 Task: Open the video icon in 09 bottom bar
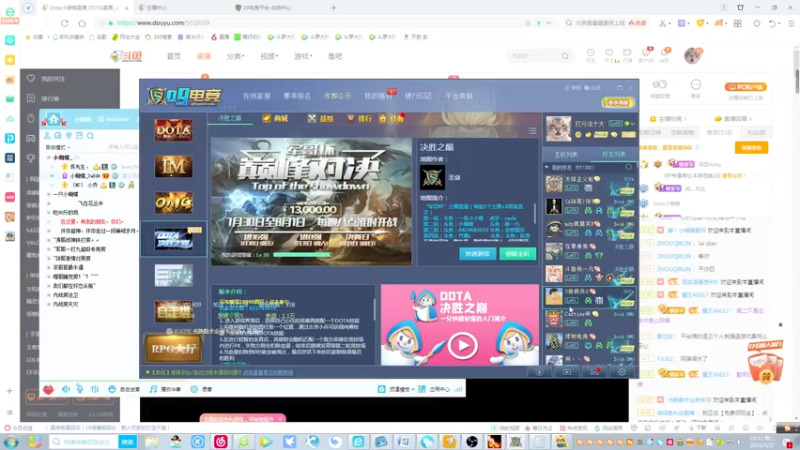pos(567,372)
